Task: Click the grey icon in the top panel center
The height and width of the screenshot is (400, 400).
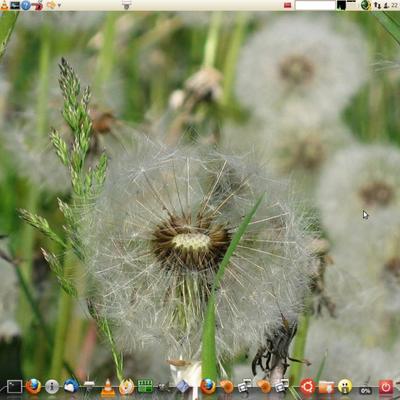Action: pos(127,5)
